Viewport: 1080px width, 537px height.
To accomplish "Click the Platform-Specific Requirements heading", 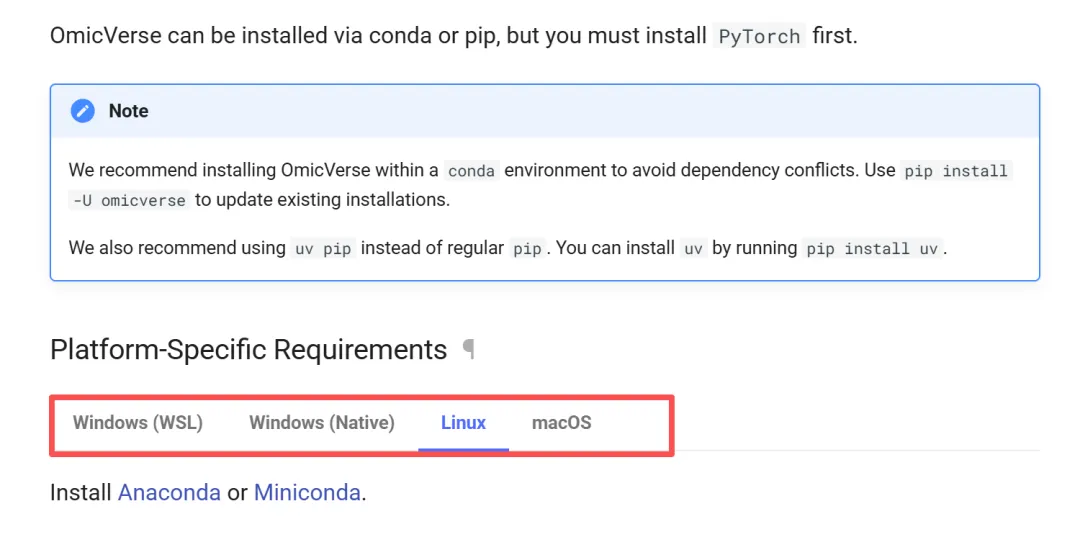I will coord(248,350).
